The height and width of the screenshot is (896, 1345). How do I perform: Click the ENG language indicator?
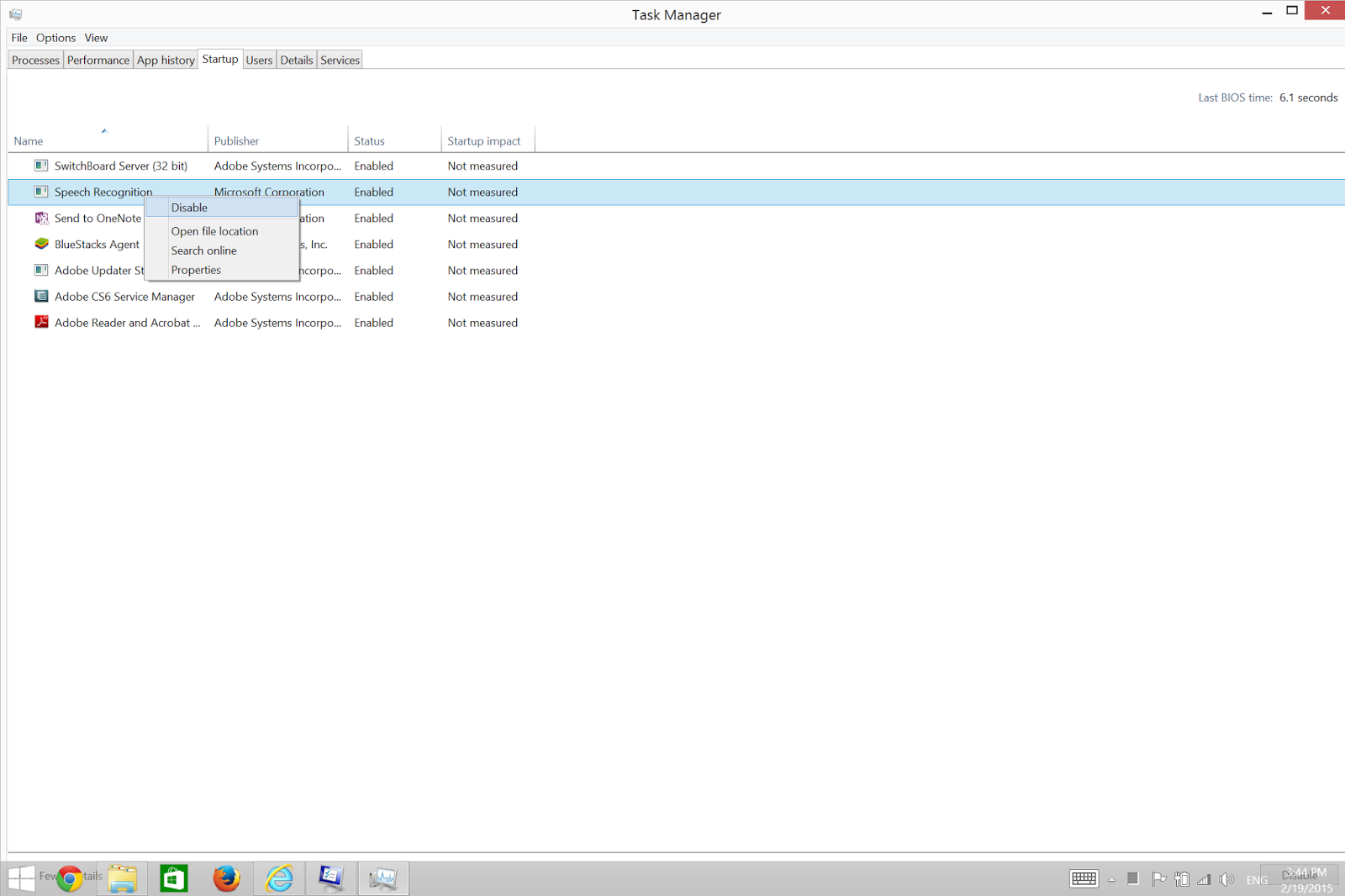pyautogui.click(x=1257, y=880)
